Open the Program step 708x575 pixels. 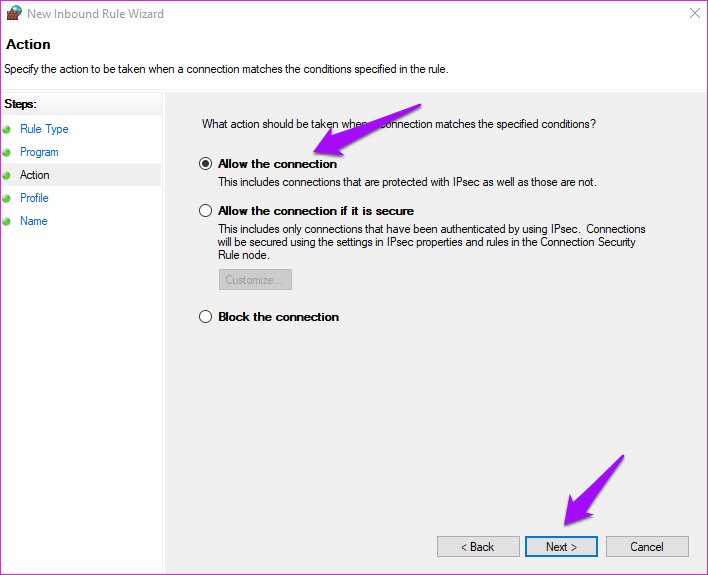[39, 152]
